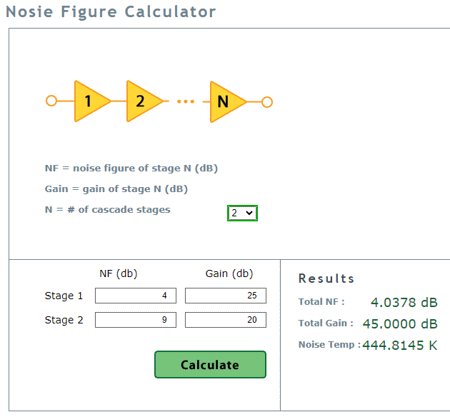
Task: Click the Gain (db) column header
Action: (x=229, y=274)
